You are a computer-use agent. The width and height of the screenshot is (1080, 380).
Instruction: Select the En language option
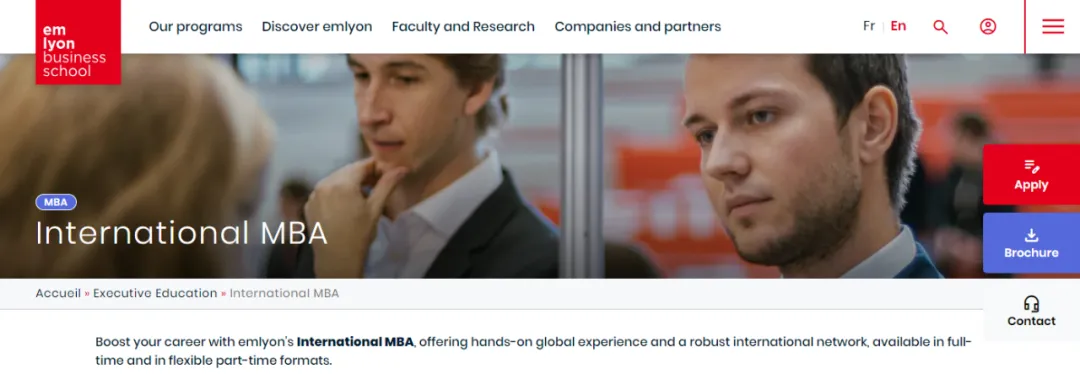(898, 26)
